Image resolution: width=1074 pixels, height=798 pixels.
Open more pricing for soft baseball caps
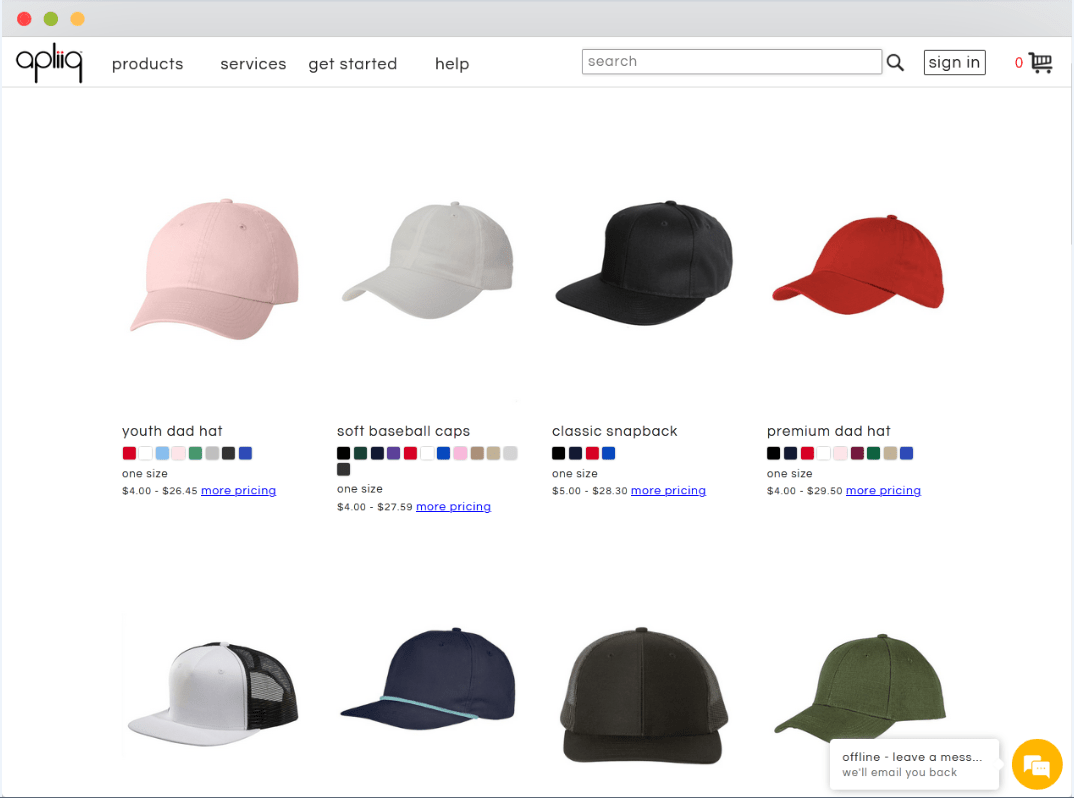pos(453,507)
